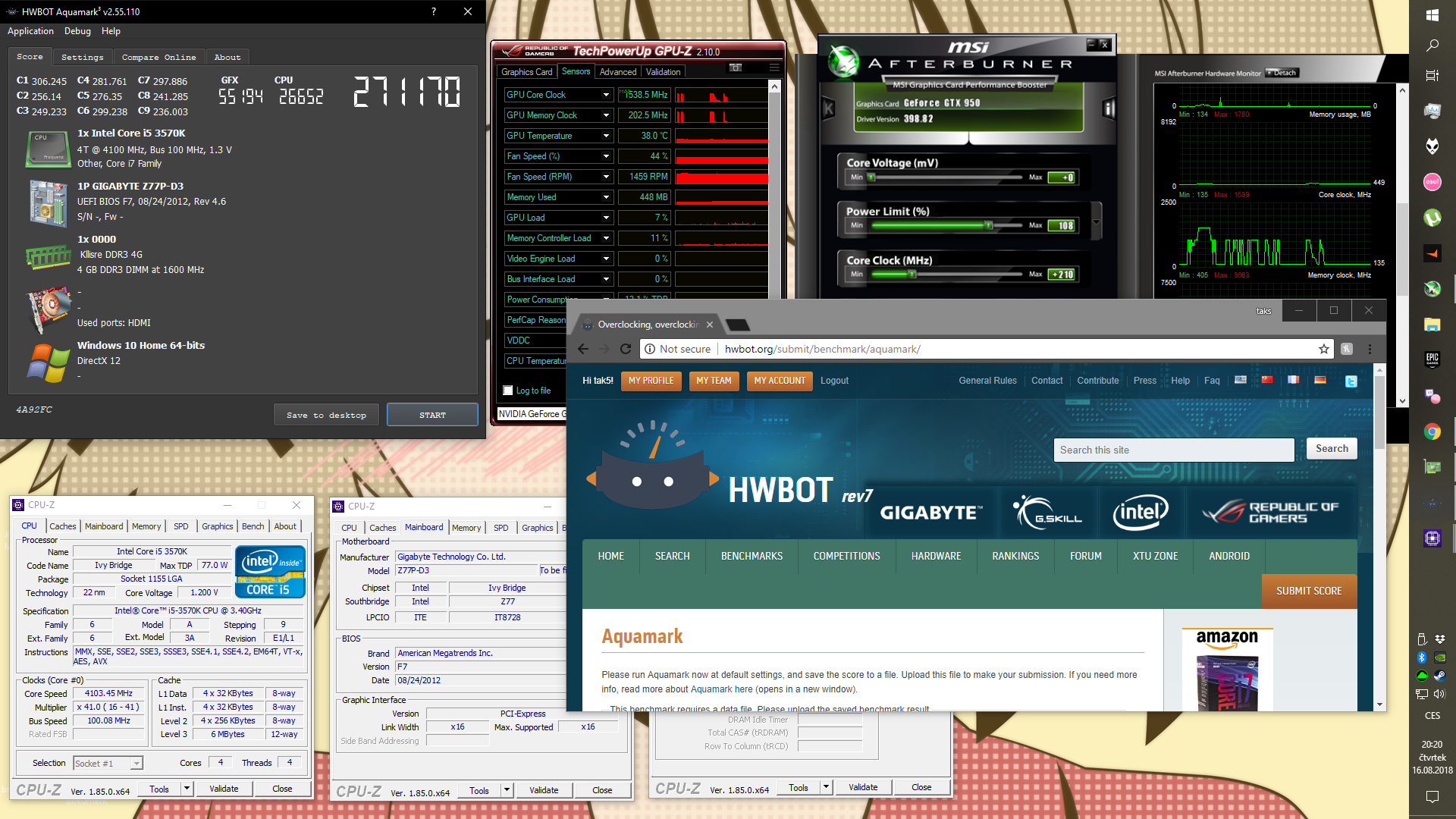Click the Afterburner Kombustor K button
Viewport: 1456px width, 819px height.
828,109
